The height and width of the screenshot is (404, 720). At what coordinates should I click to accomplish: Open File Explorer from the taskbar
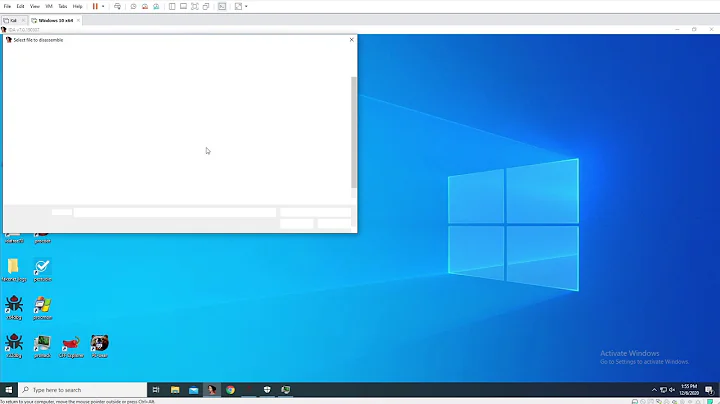pos(175,390)
